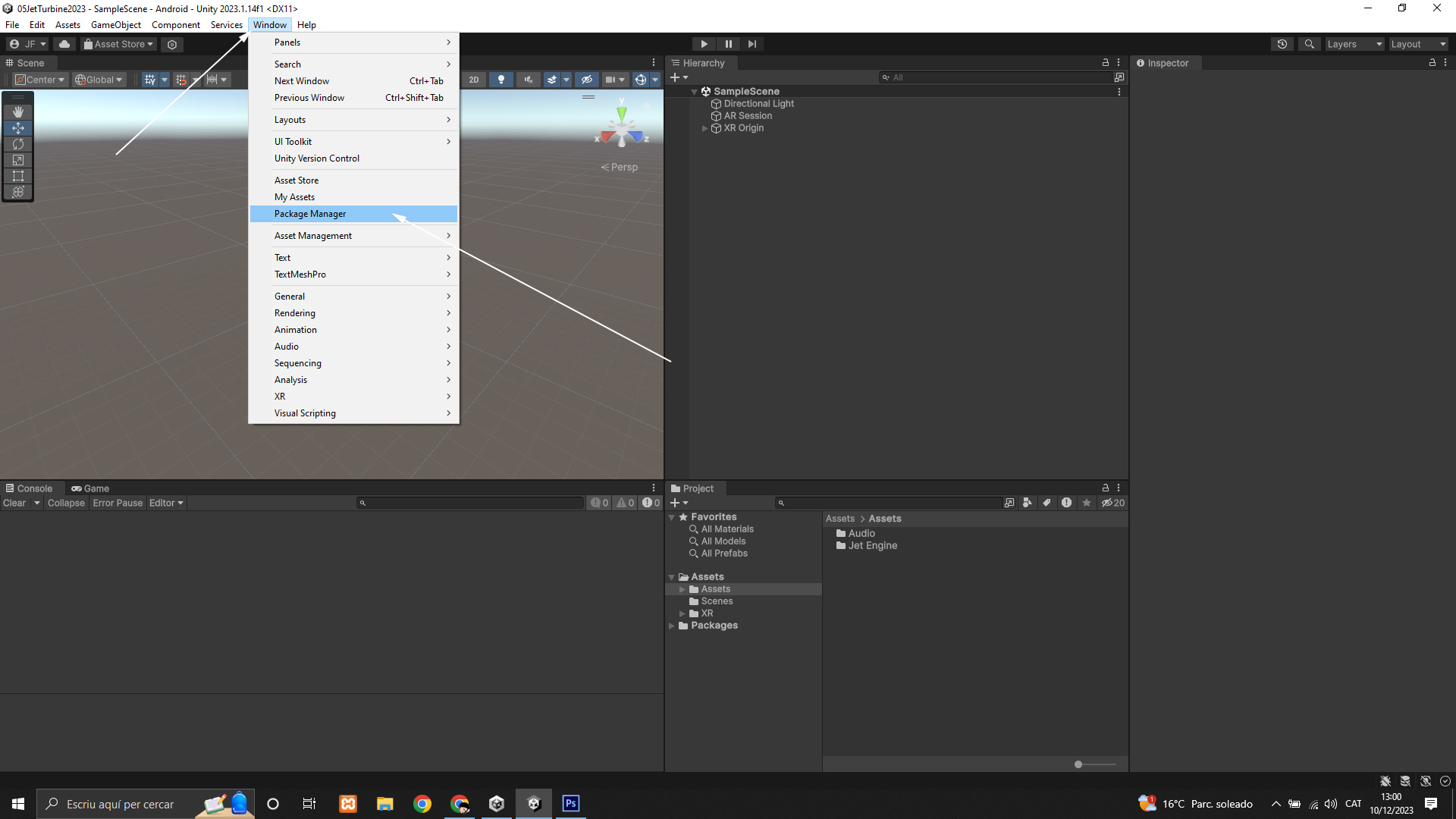Open the Layers dropdown
Viewport: 1456px width, 819px height.
(1354, 44)
